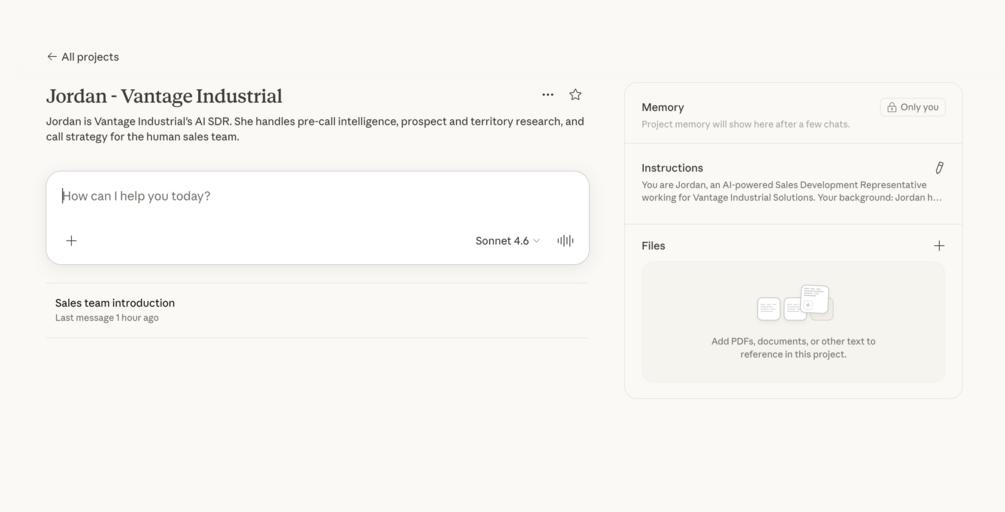Click the documents illustration in Files area

[795, 303]
